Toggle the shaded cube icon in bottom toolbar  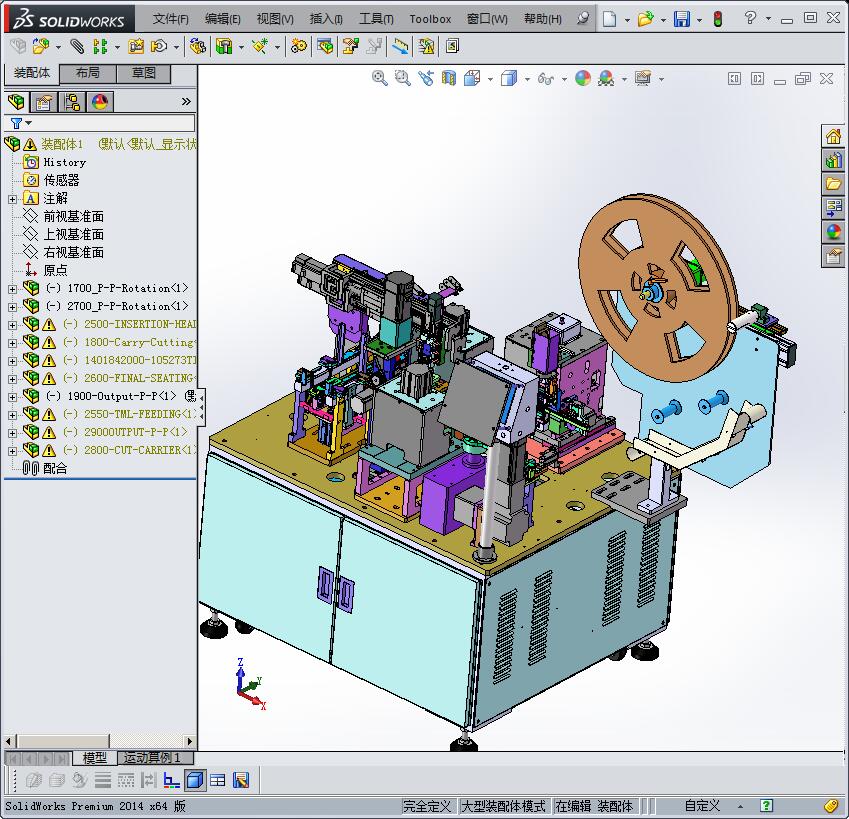pos(195,780)
